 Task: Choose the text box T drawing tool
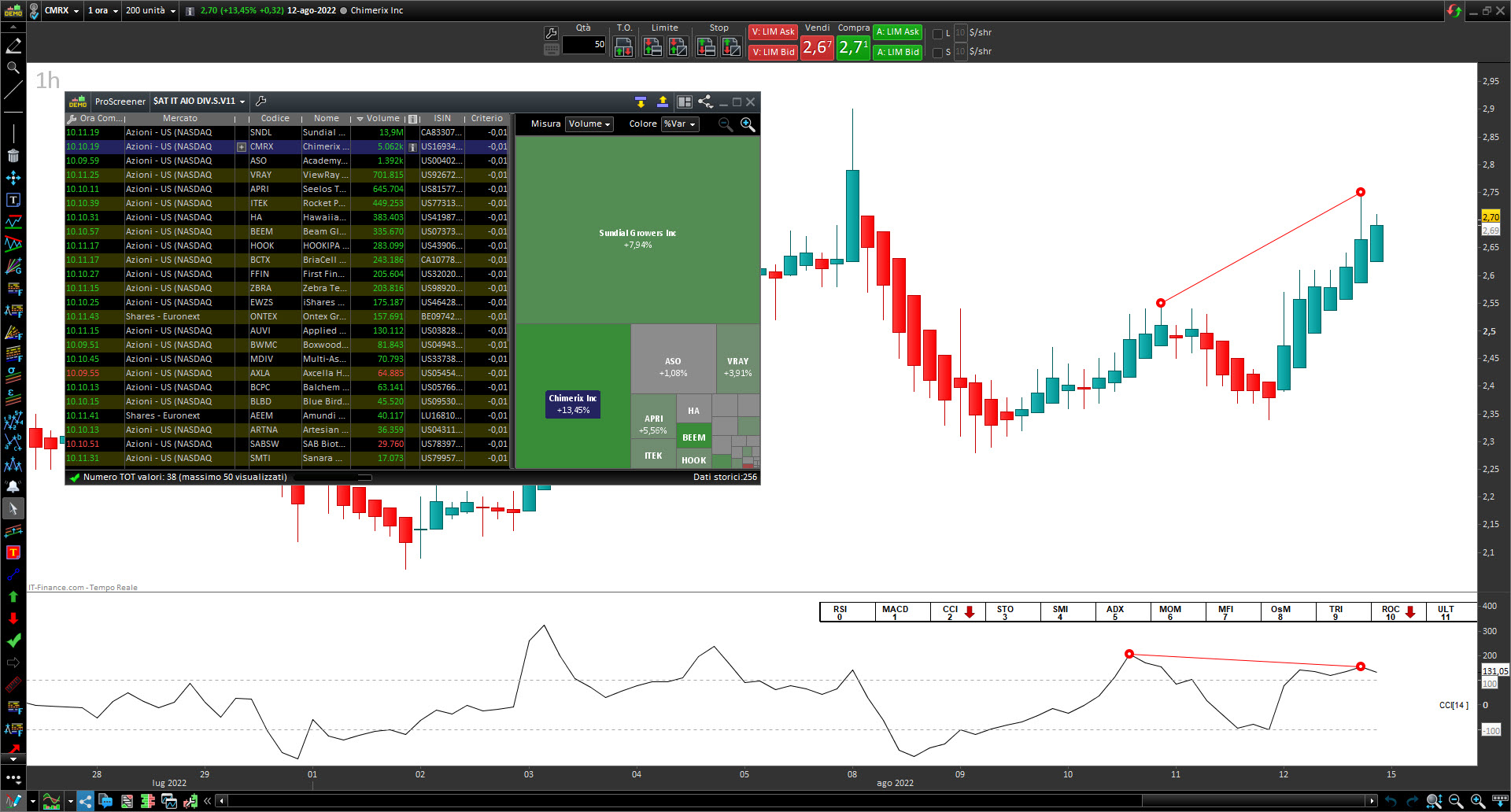pyautogui.click(x=13, y=200)
